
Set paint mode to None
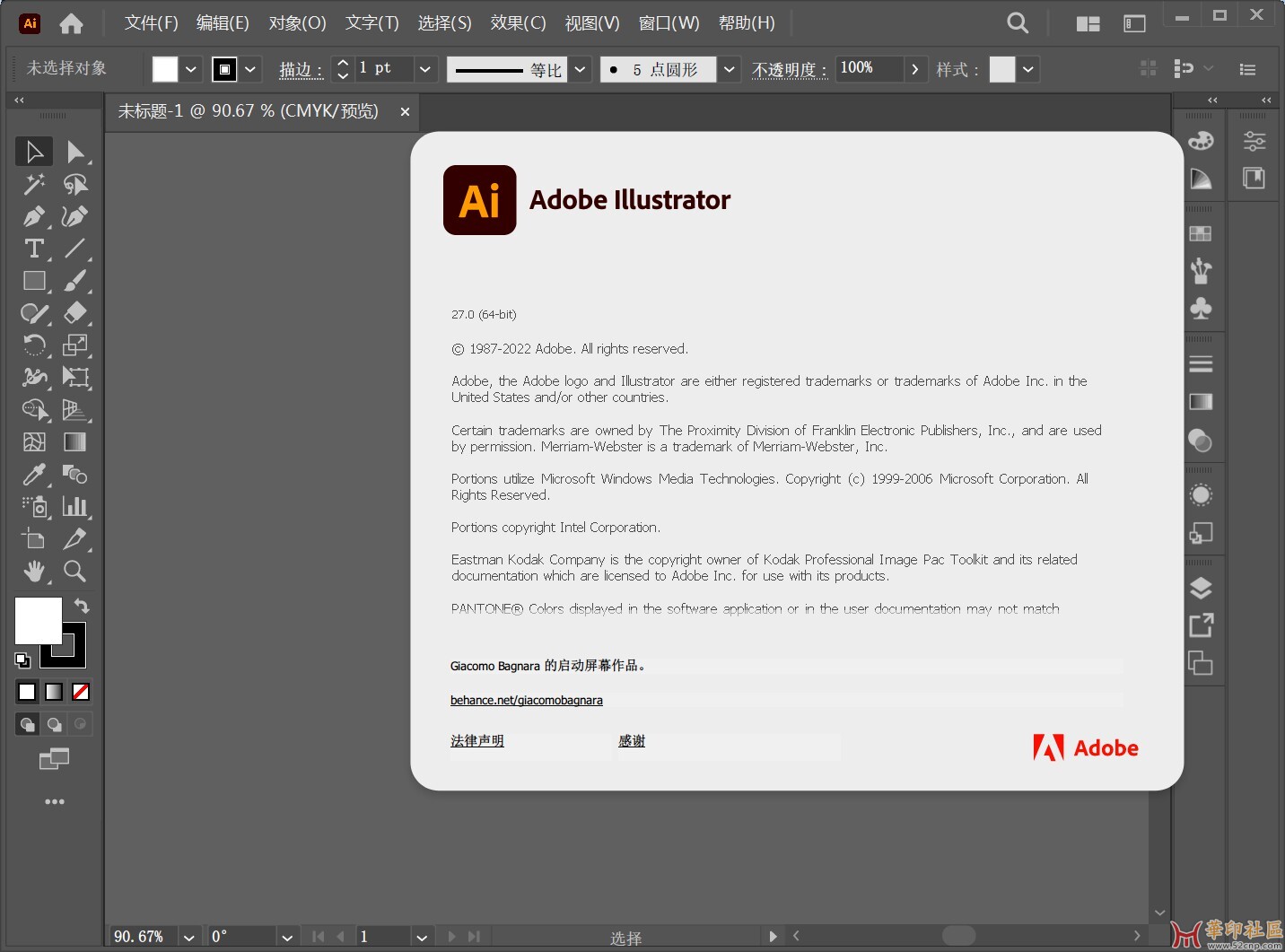(x=81, y=692)
